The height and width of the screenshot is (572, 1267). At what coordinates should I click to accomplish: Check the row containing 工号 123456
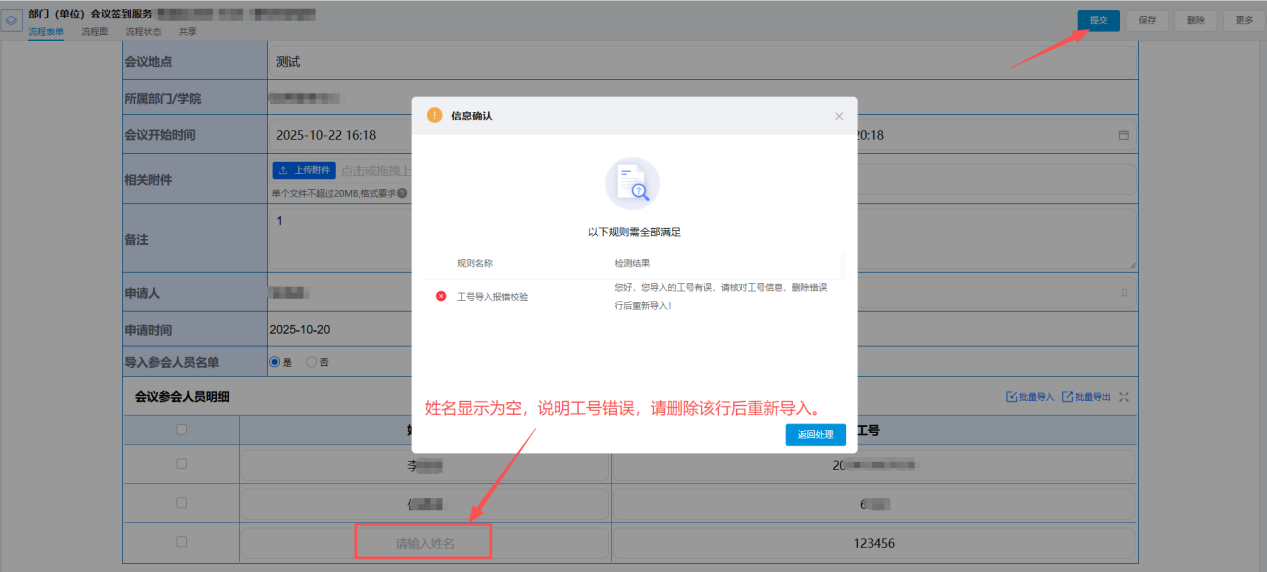point(181,542)
